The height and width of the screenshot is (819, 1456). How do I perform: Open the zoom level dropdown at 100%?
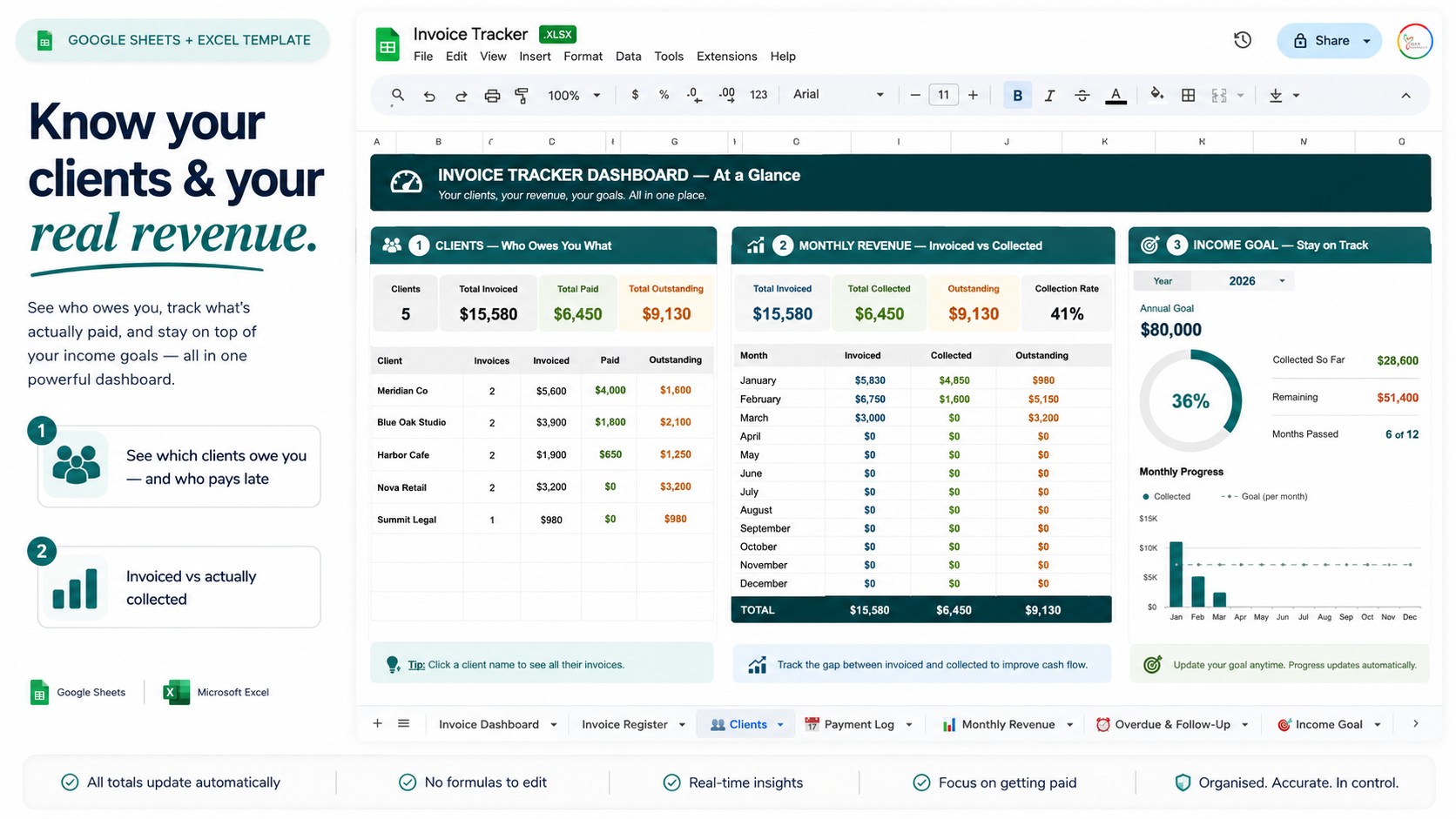point(574,96)
